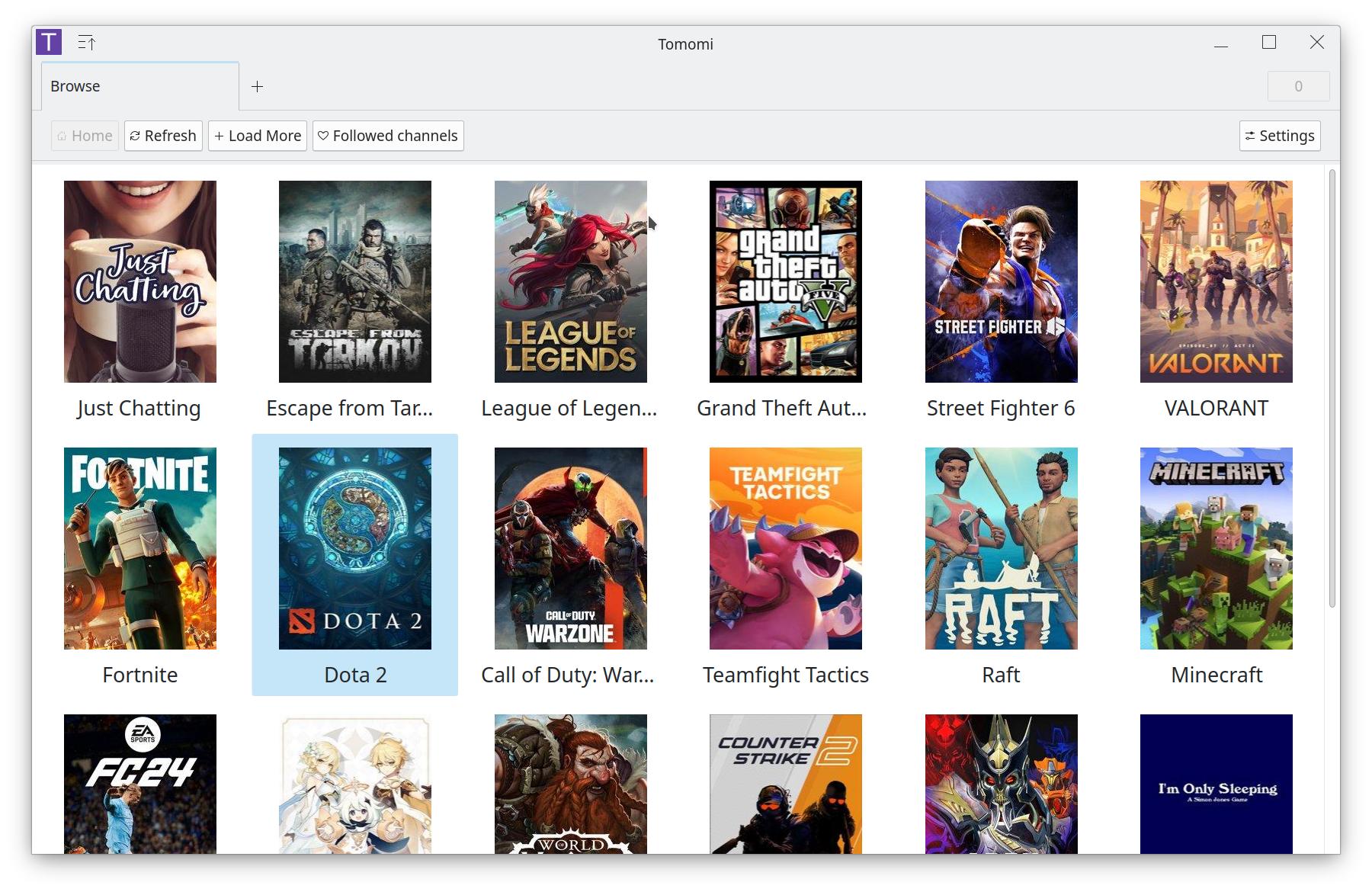Click the 'Fortnite' text label
Image resolution: width=1372 pixels, height=892 pixels.
(x=140, y=675)
